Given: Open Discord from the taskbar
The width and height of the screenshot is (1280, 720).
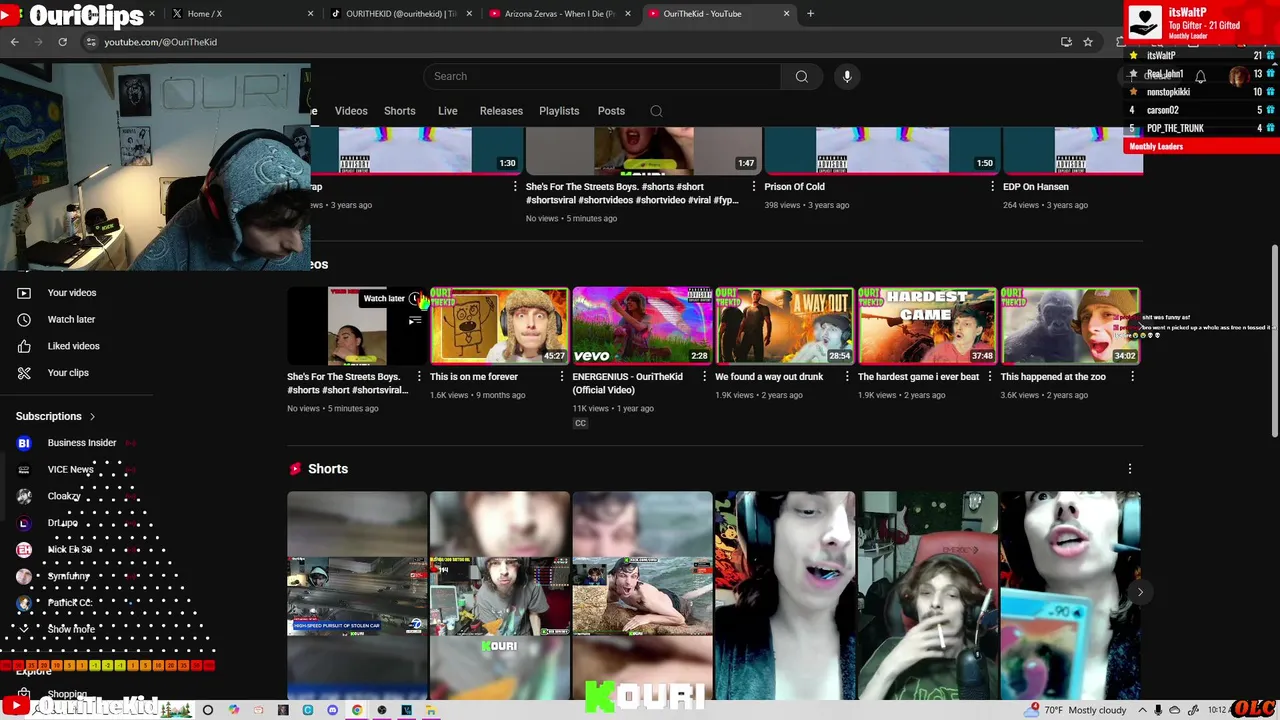Looking at the screenshot, I should point(332,710).
